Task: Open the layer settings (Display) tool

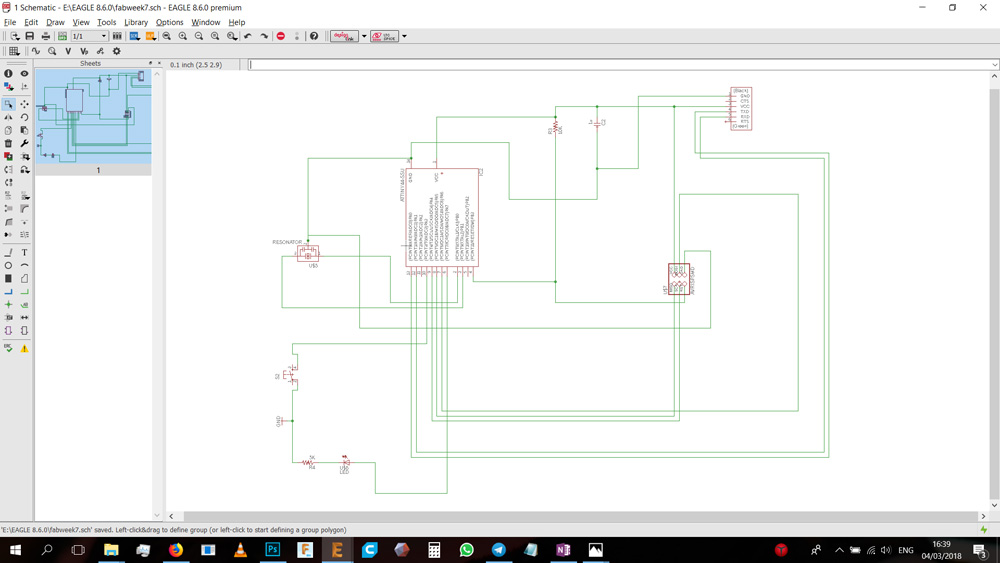Action: point(8,86)
